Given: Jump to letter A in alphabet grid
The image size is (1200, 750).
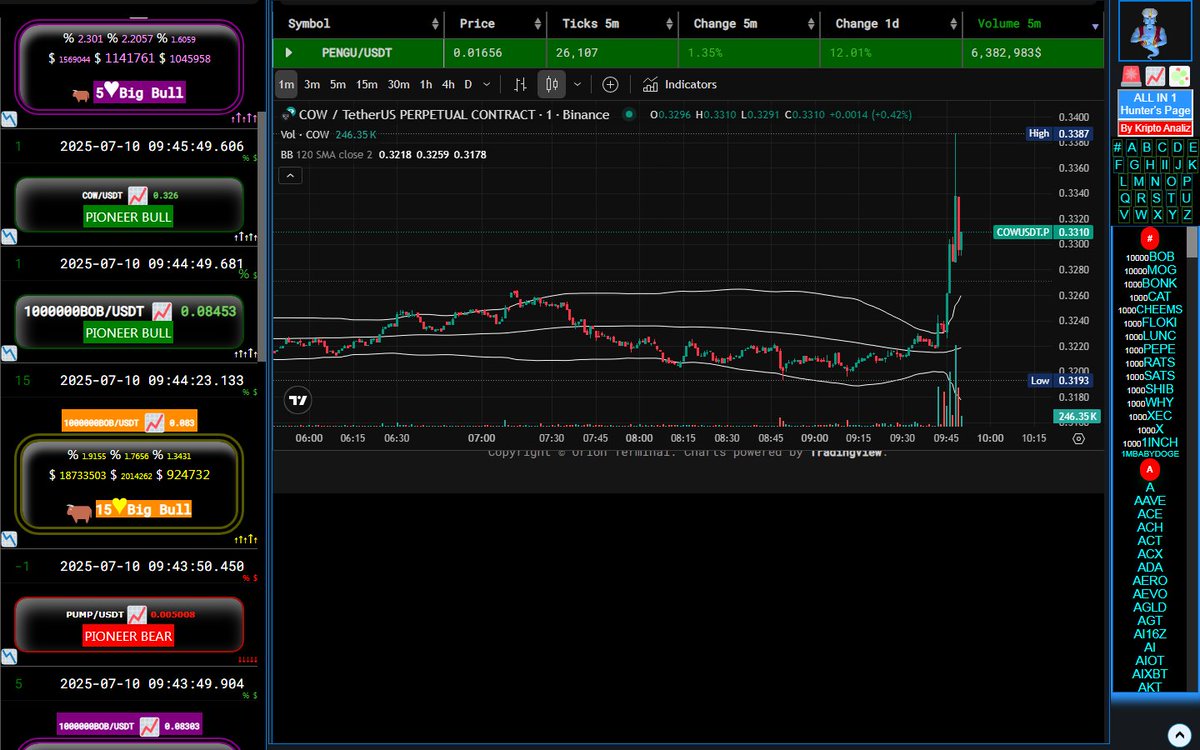Looking at the screenshot, I should point(1132,147).
